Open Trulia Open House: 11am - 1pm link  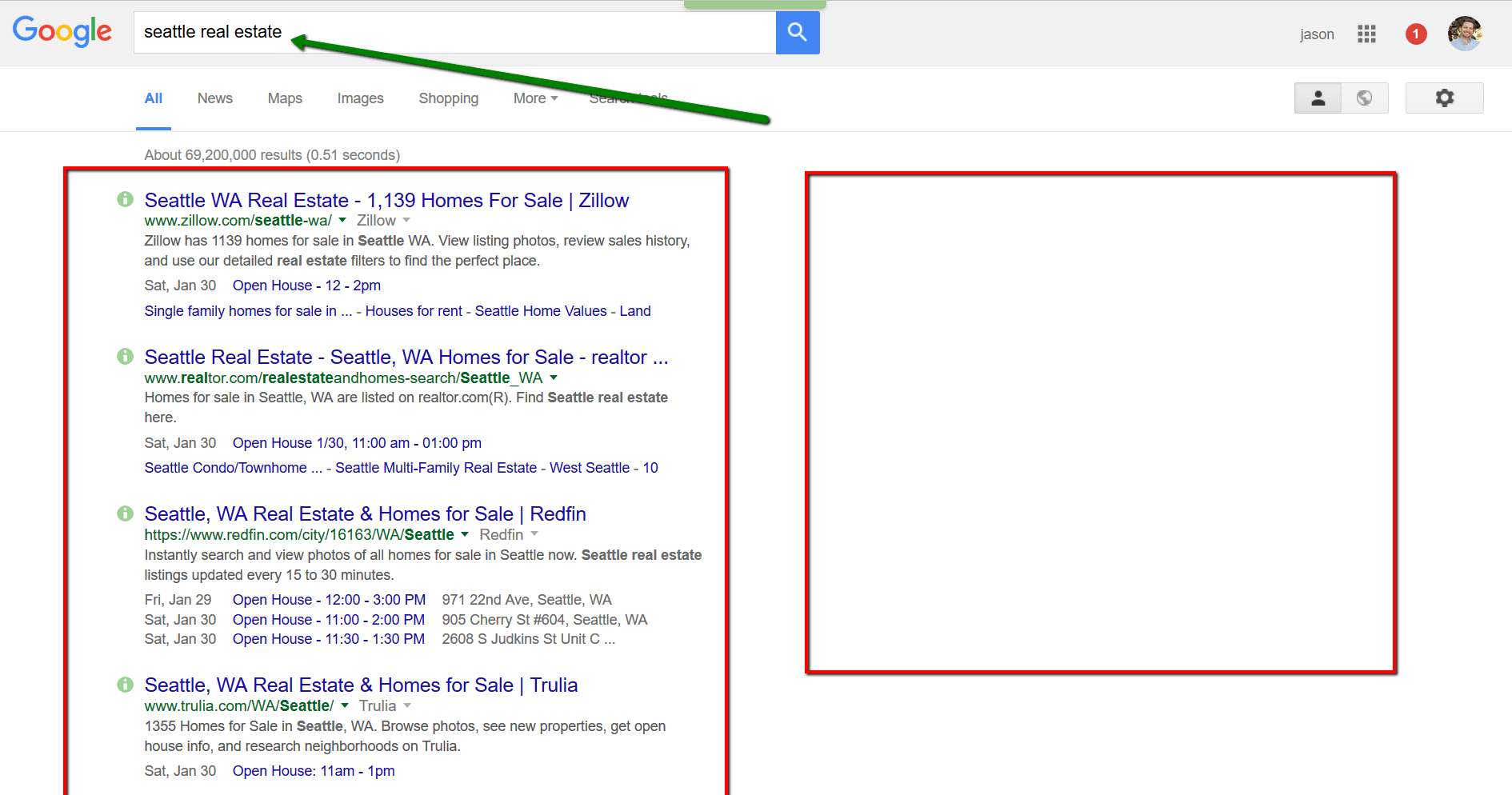point(314,771)
